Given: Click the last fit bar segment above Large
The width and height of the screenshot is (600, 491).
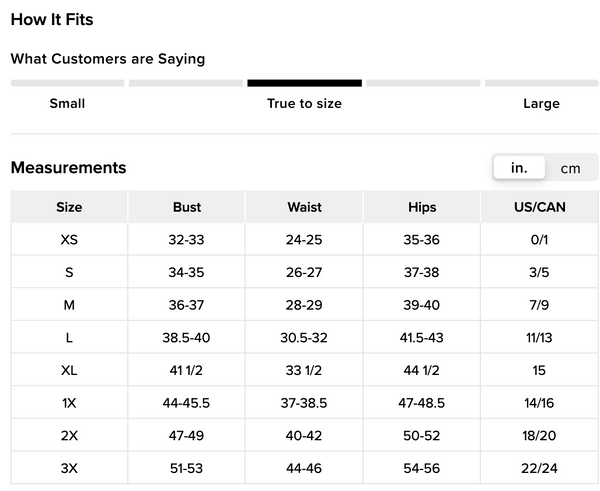Looking at the screenshot, I should [x=541, y=83].
